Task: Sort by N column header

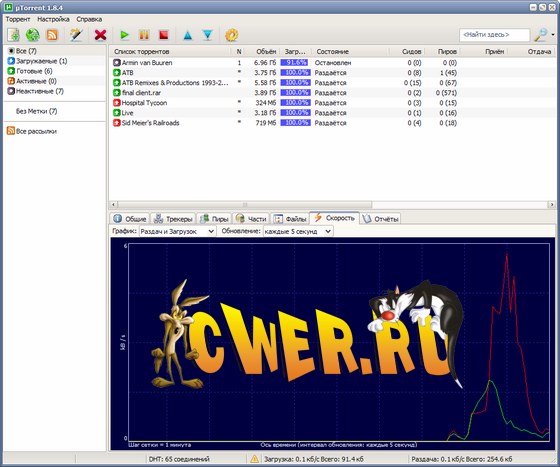Action: pos(239,51)
